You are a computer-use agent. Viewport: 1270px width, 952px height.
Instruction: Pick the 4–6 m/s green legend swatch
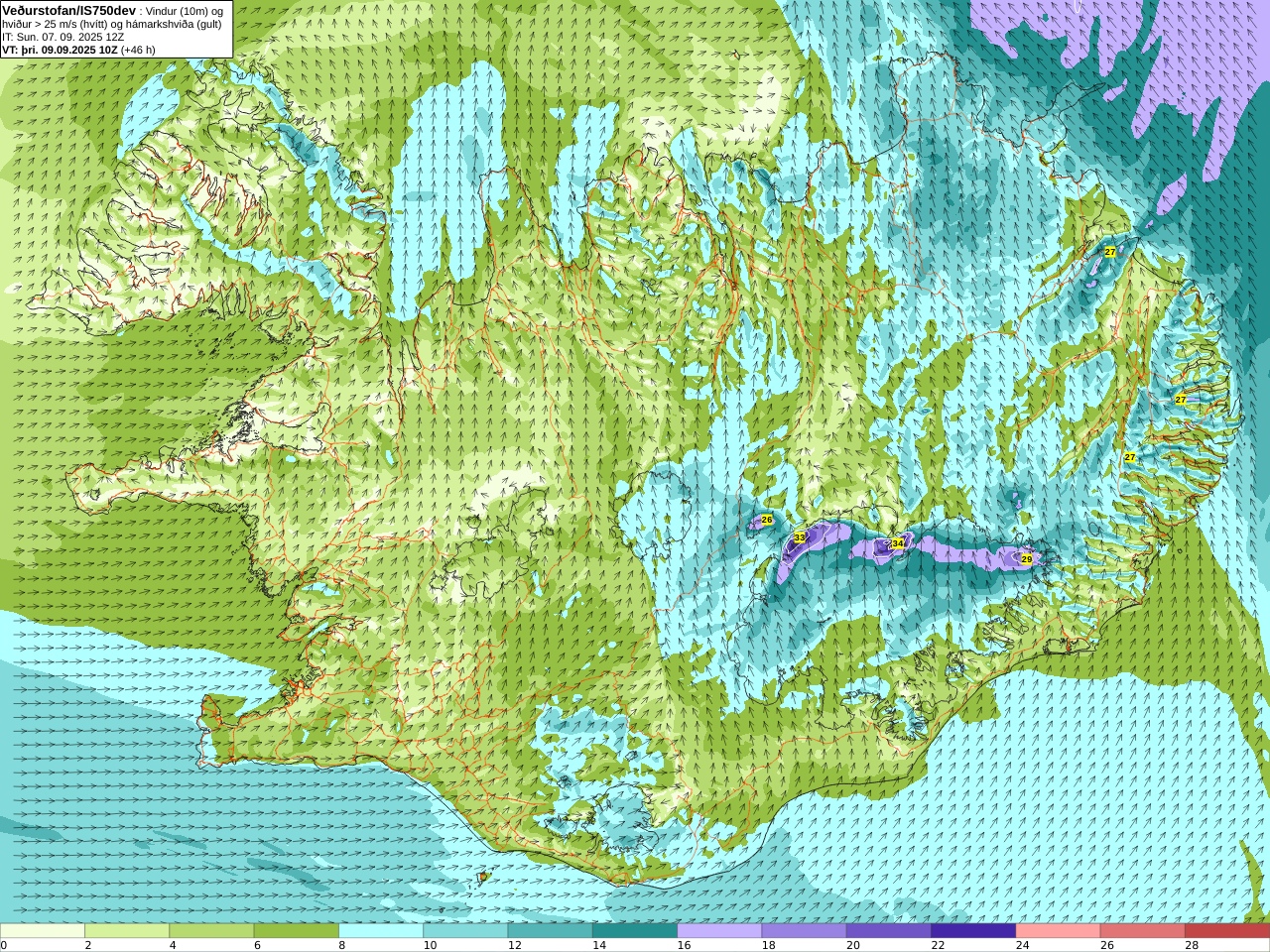[x=211, y=931]
